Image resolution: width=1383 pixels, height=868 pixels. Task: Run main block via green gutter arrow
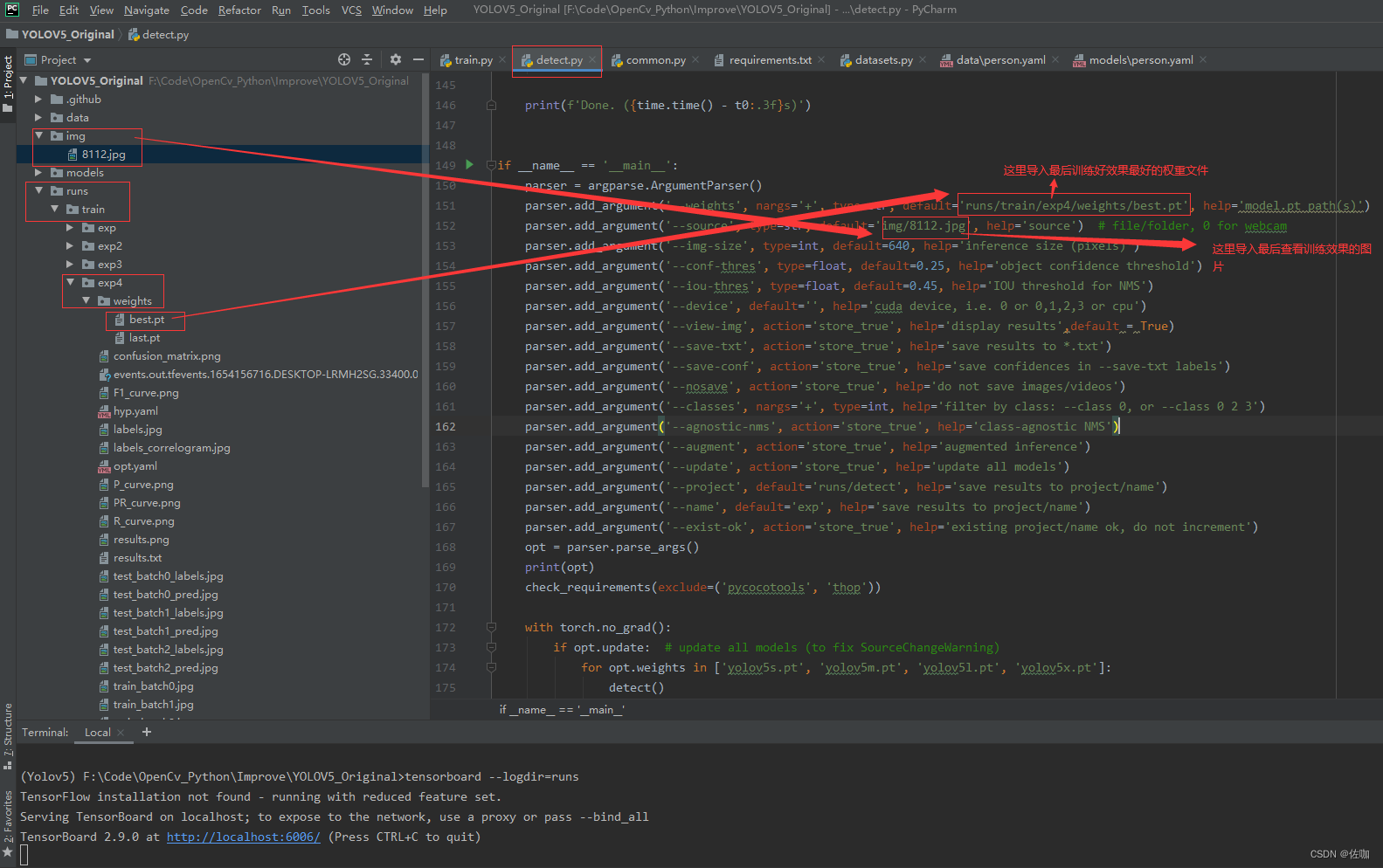tap(469, 165)
